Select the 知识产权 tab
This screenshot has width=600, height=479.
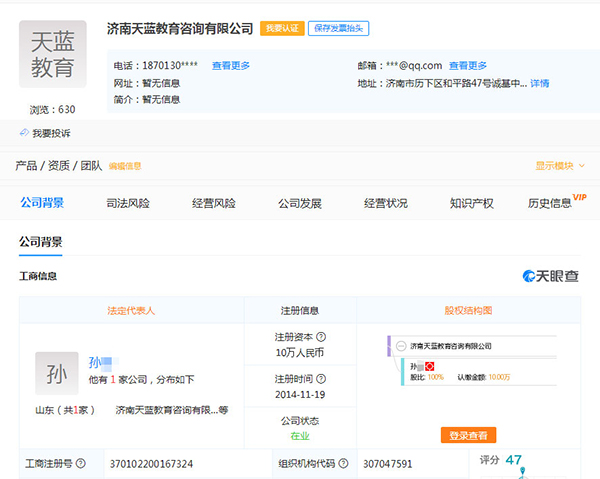[471, 203]
